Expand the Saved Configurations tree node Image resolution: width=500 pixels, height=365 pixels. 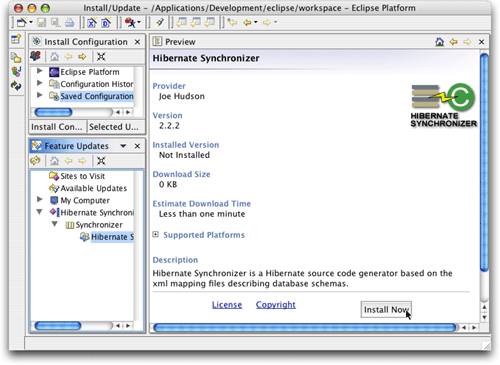point(39,95)
